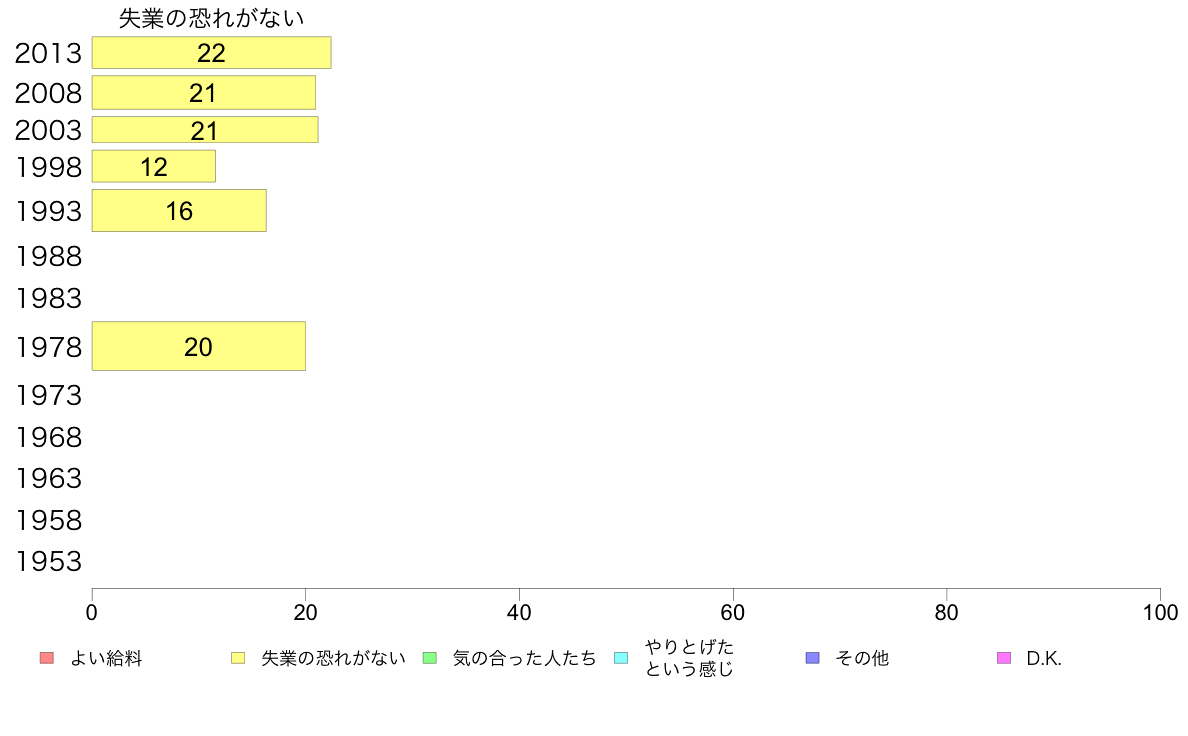Screen dimensions: 1188x736
Task: Click the 失業の恐れがない title above bars
Action: (x=211, y=18)
